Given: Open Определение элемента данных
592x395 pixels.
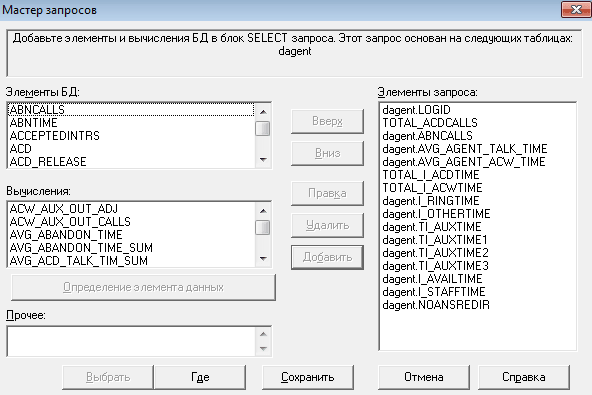Looking at the screenshot, I should (x=143, y=287).
